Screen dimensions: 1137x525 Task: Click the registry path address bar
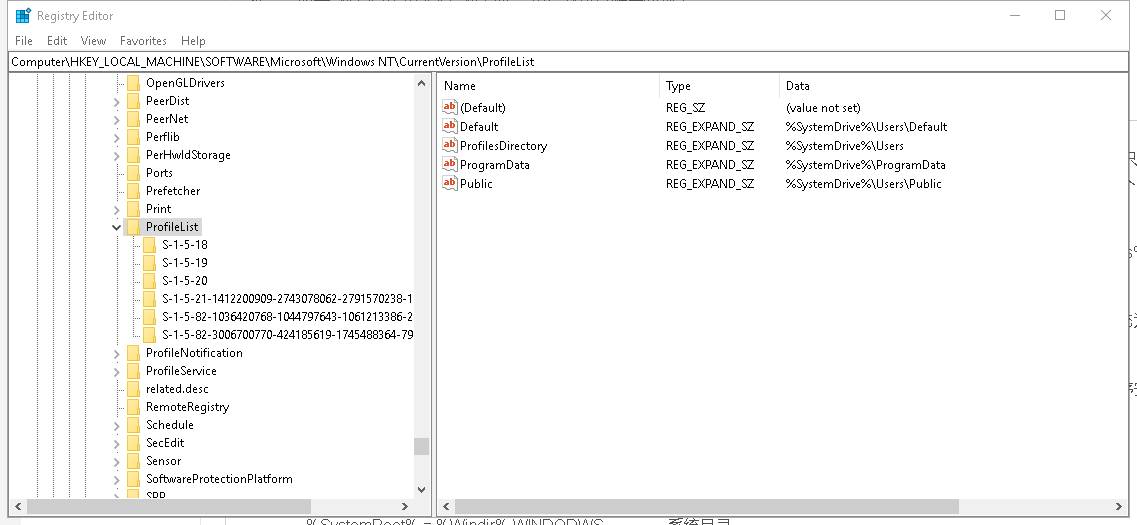pos(568,62)
